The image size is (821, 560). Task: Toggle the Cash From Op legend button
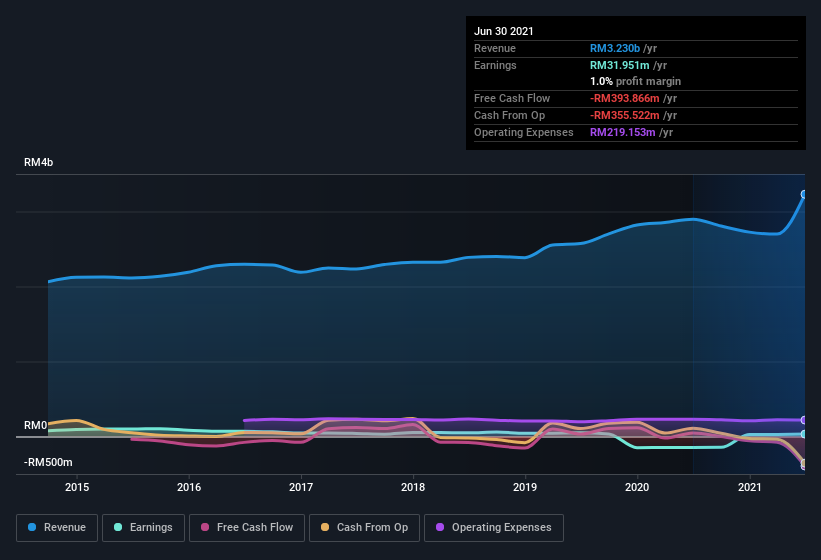[364, 528]
